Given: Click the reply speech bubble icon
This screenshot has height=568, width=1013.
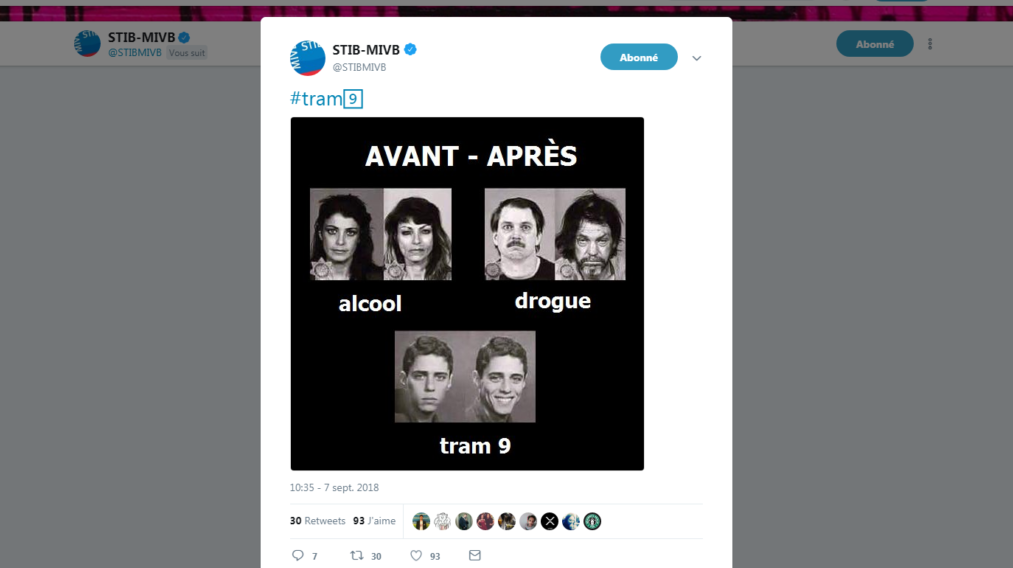Looking at the screenshot, I should [298, 555].
